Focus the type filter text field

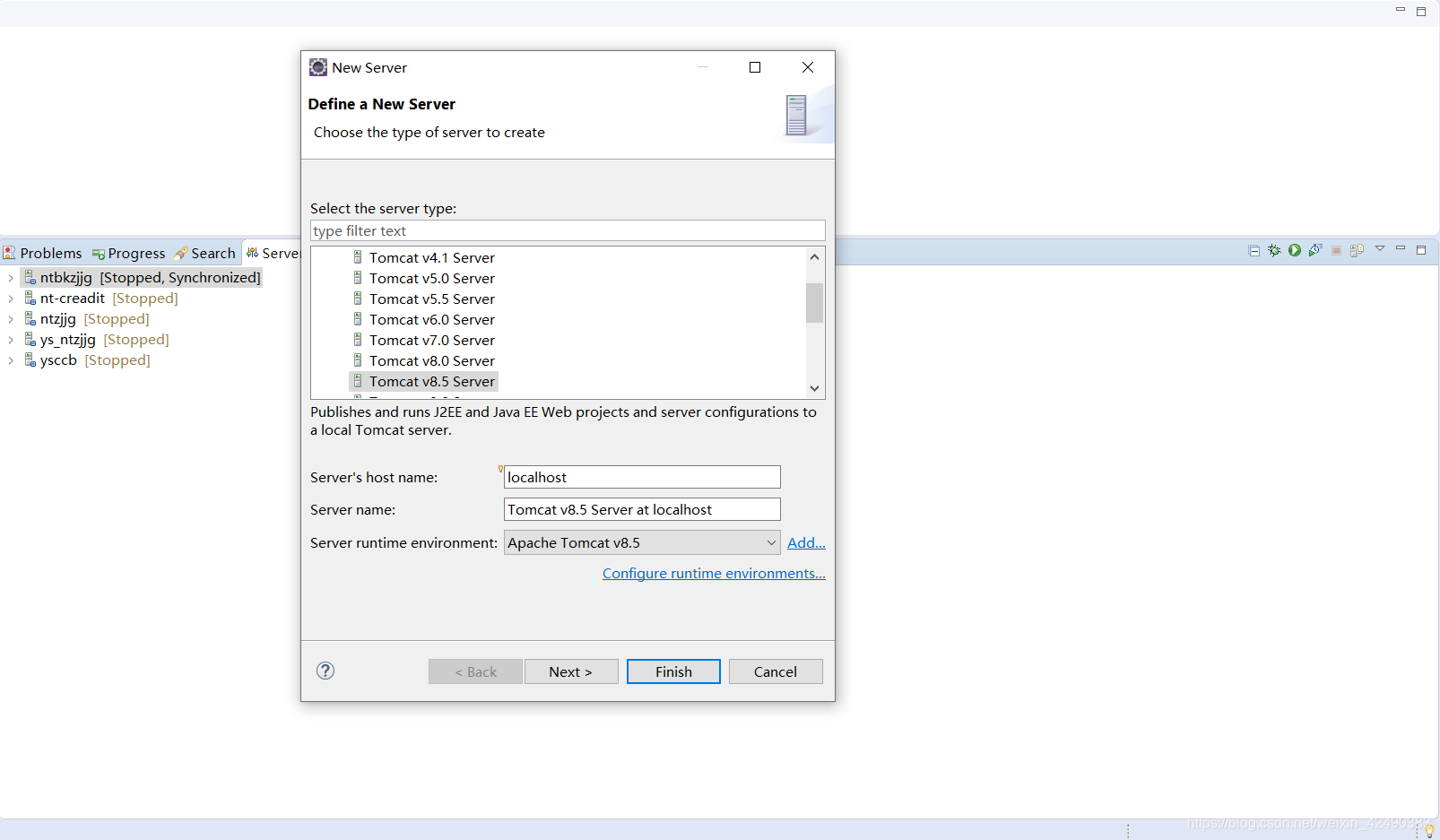point(568,230)
